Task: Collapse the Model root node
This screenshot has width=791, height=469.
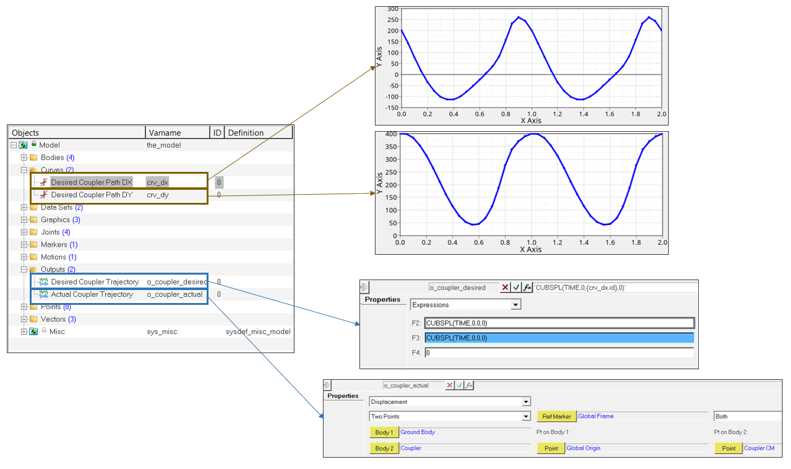Action: pos(14,145)
